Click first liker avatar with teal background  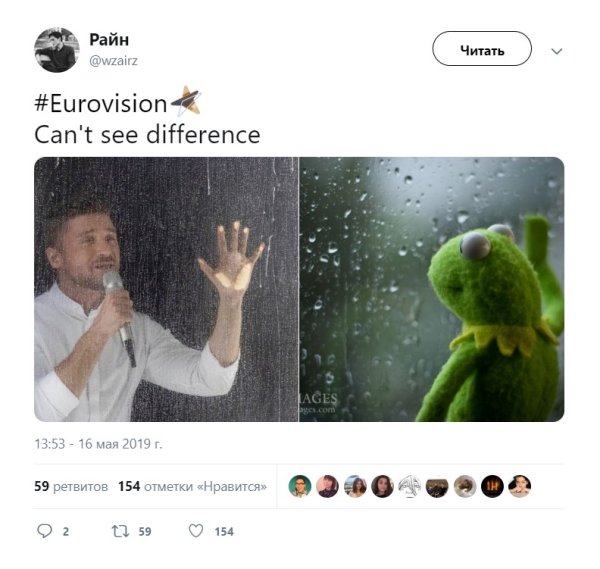pyautogui.click(x=300, y=486)
